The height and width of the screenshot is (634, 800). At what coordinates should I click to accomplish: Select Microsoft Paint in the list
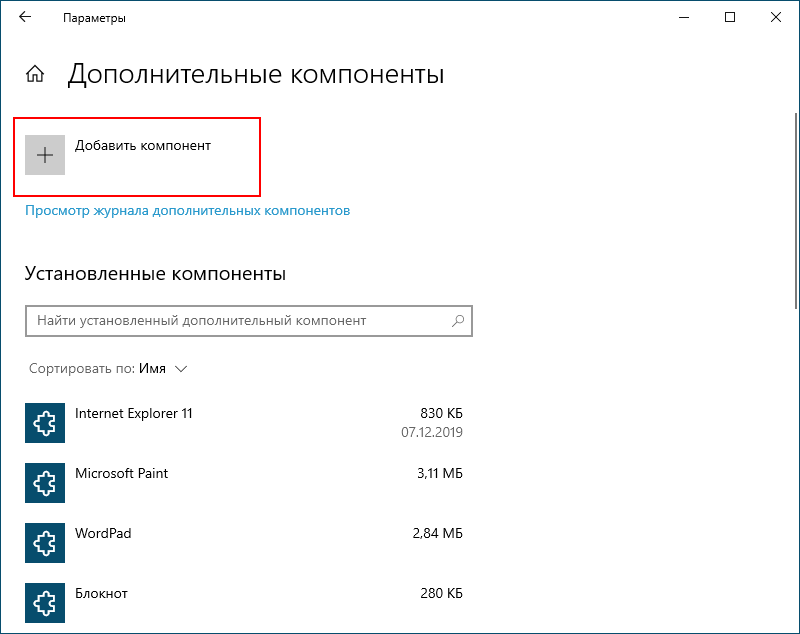(x=244, y=483)
